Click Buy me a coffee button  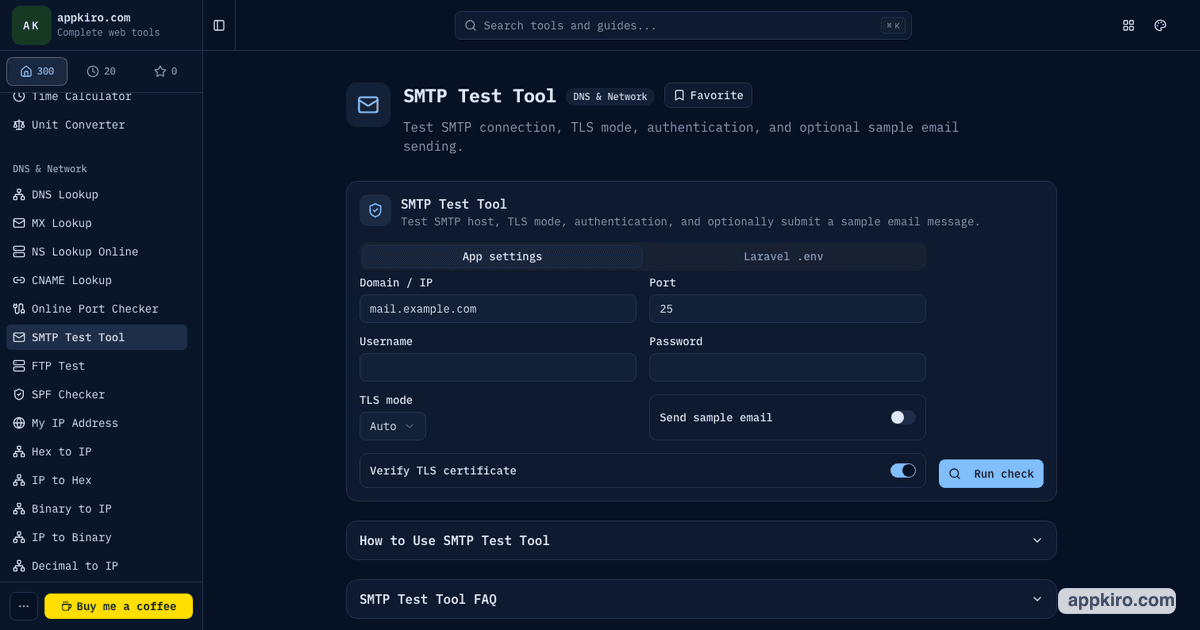[x=119, y=606]
